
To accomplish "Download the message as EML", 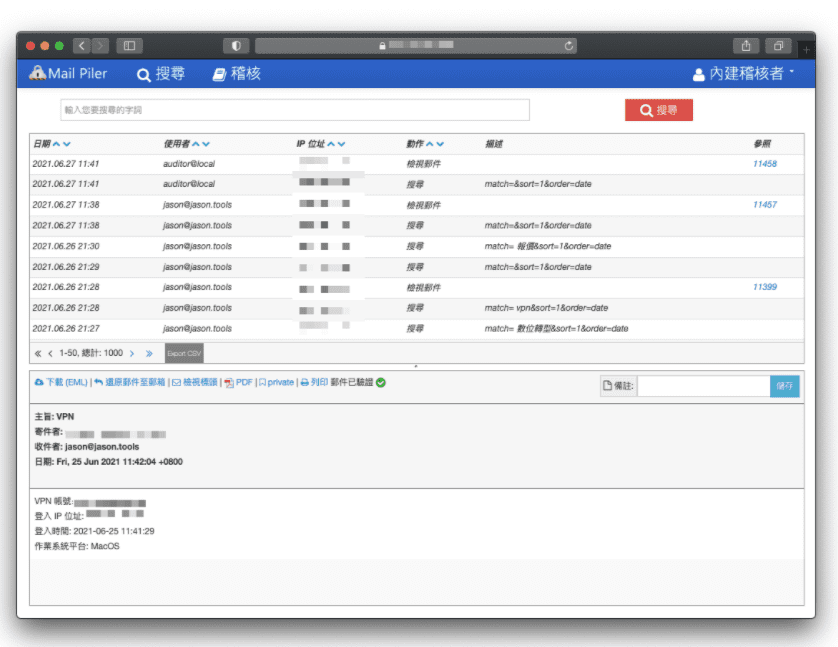I will pos(61,382).
